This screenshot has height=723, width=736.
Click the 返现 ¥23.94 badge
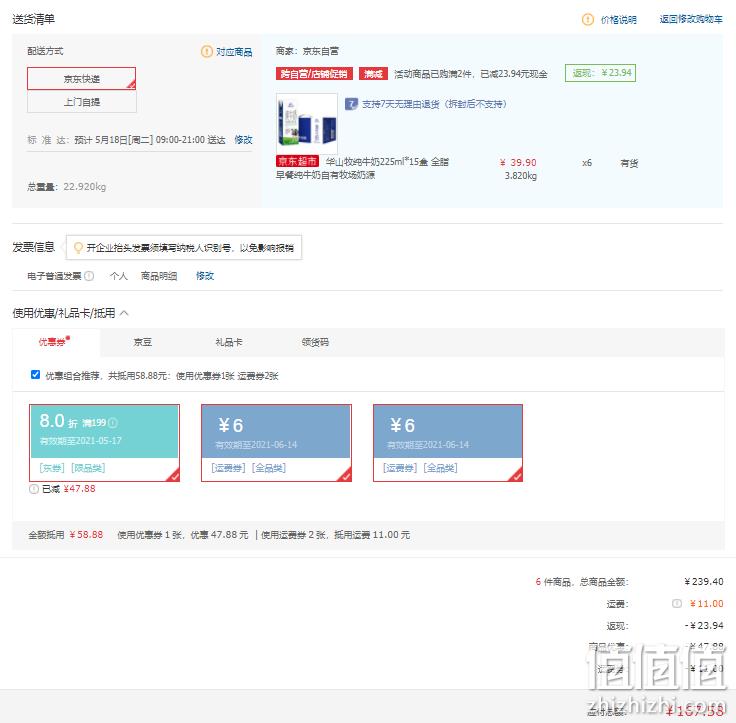pyautogui.click(x=600, y=73)
